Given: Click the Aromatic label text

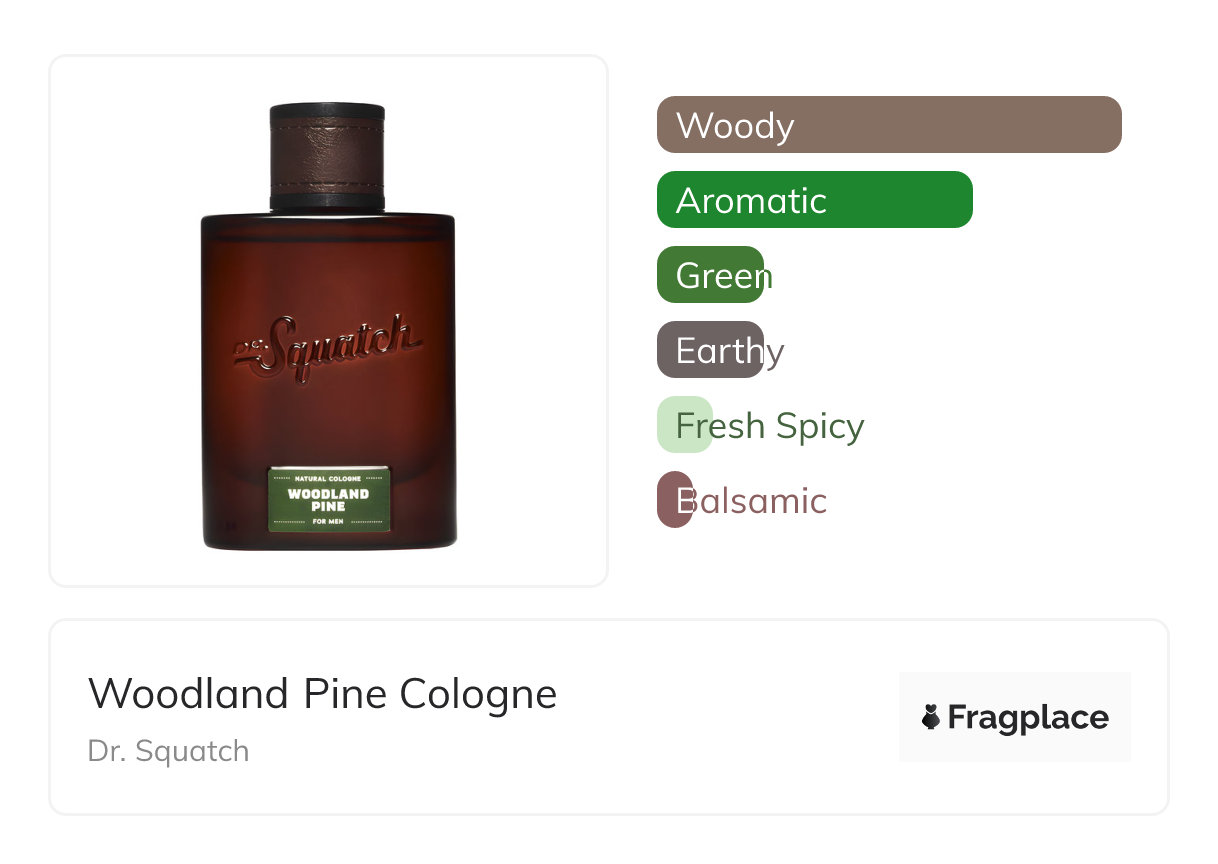Looking at the screenshot, I should (x=751, y=200).
